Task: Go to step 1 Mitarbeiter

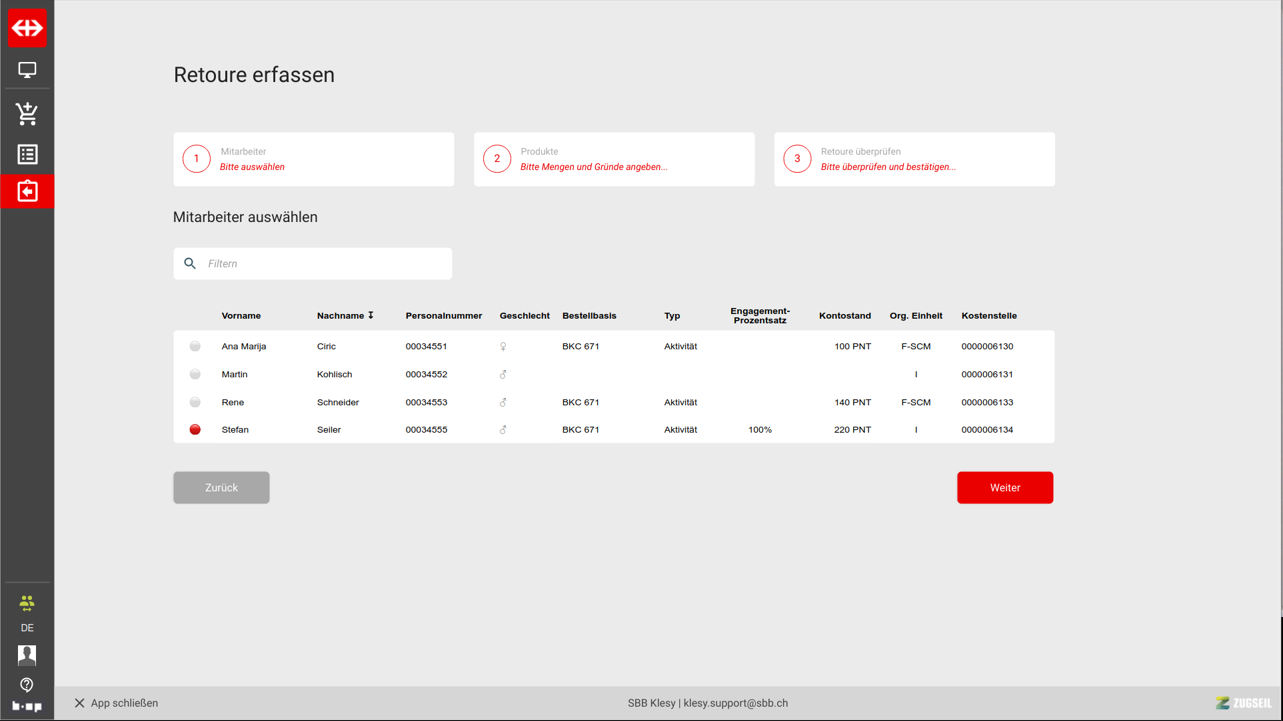Action: 313,159
